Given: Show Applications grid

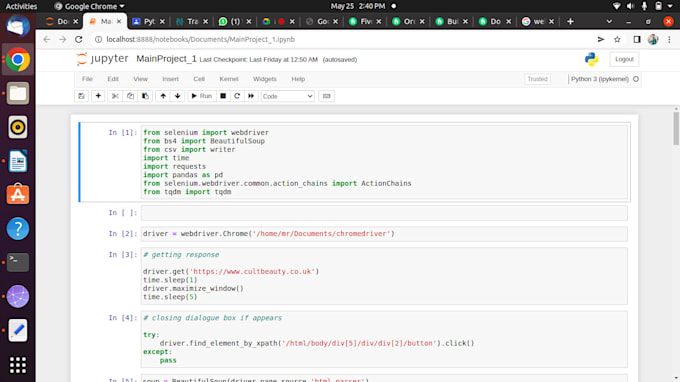Looking at the screenshot, I should pos(18,365).
